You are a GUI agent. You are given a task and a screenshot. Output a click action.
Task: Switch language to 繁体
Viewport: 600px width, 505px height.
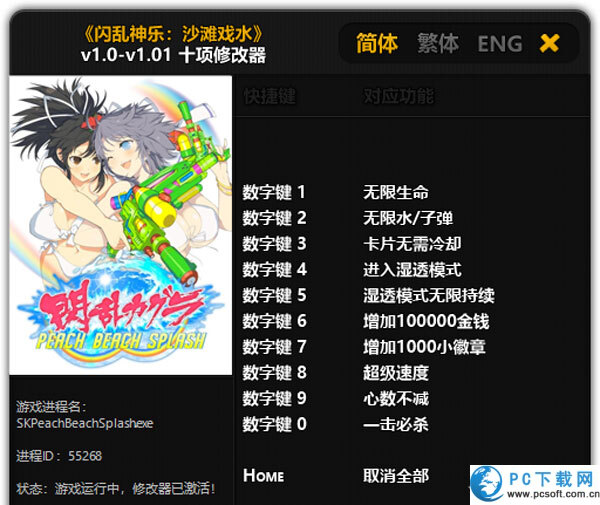pos(438,43)
